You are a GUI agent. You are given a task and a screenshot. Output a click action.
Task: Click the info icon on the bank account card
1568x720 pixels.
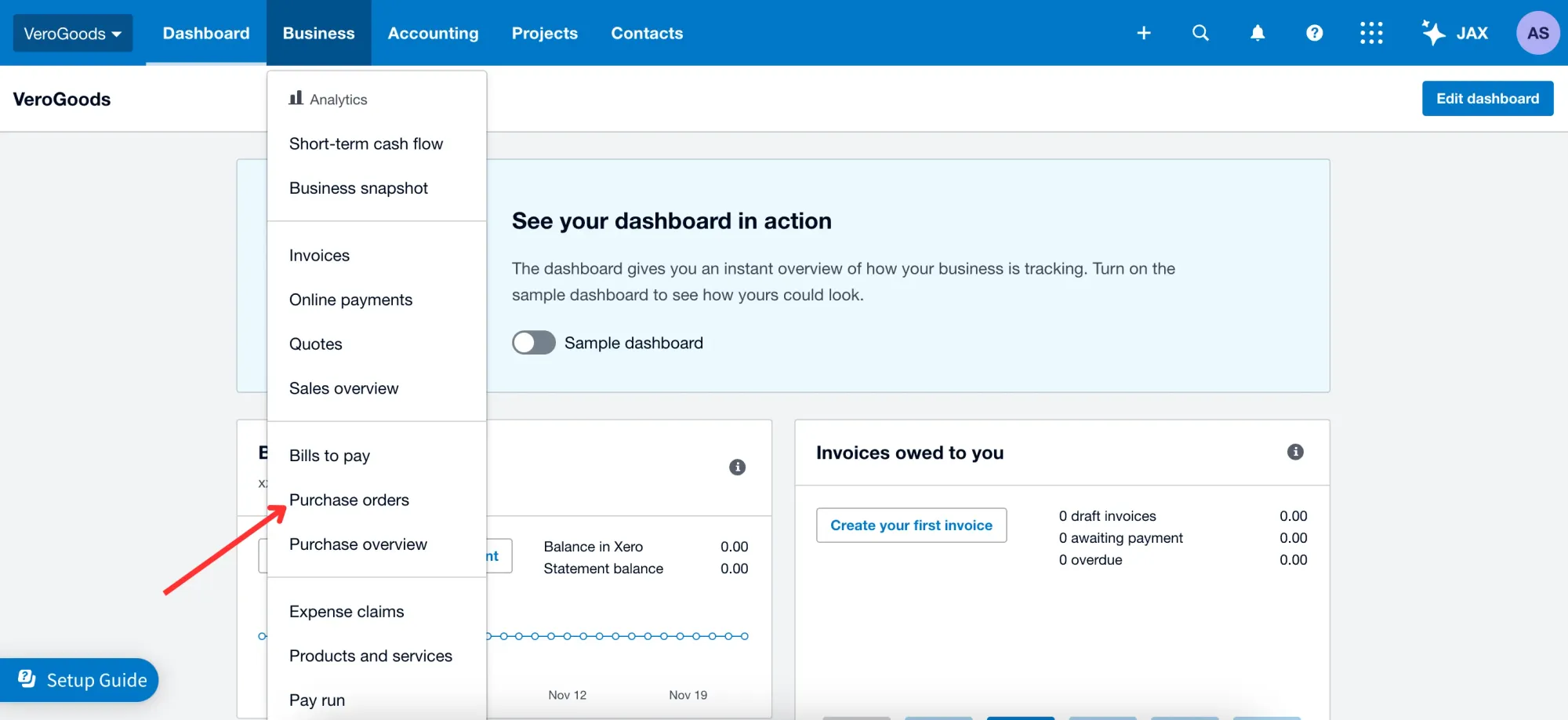coord(737,467)
